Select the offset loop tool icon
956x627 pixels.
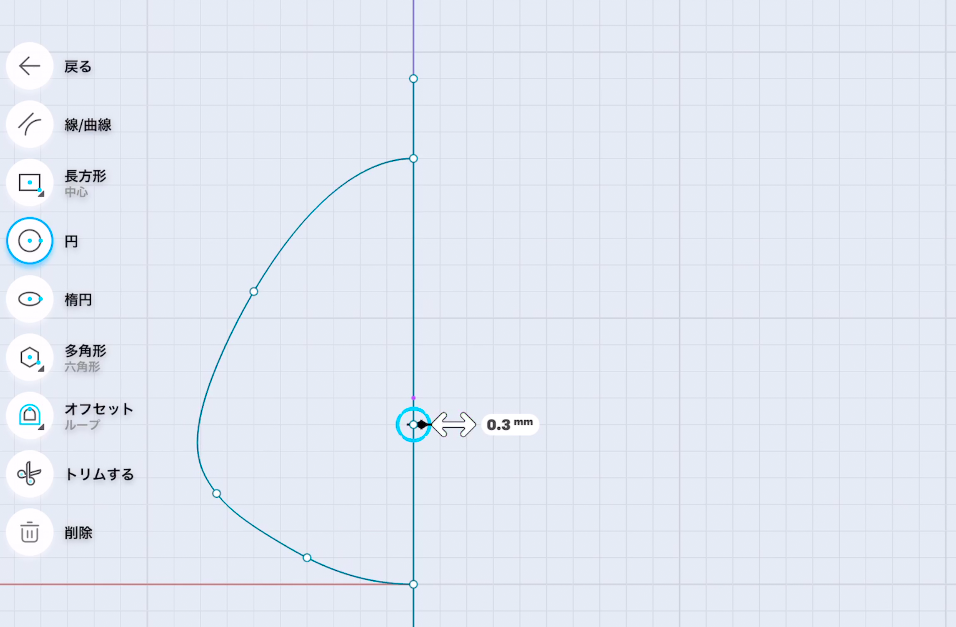[29, 416]
